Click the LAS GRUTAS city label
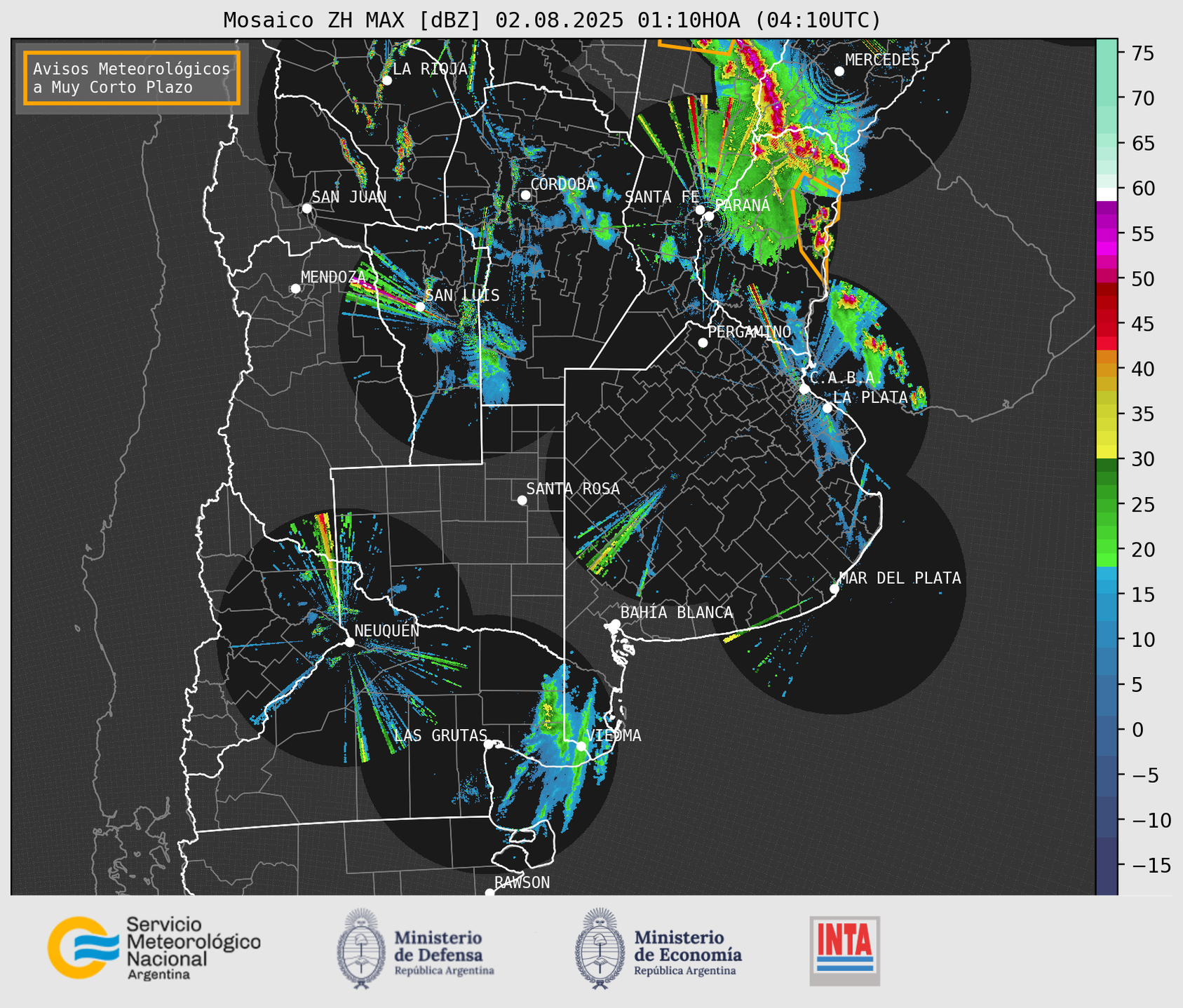Screen dimensions: 1183x1008 pos(440,736)
